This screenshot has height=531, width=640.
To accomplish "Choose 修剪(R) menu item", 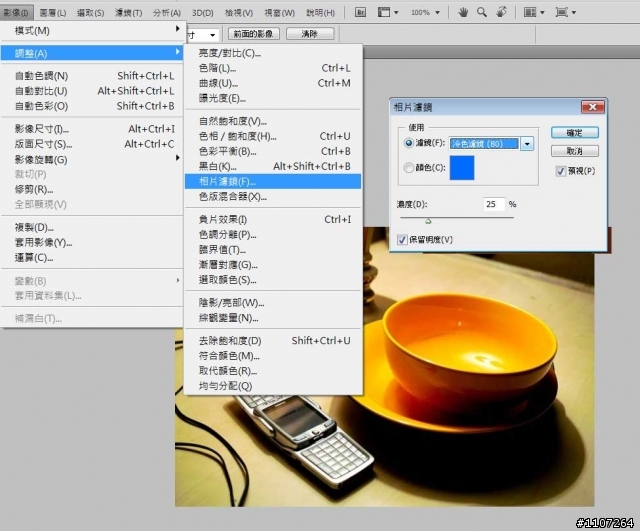I will (x=91, y=189).
